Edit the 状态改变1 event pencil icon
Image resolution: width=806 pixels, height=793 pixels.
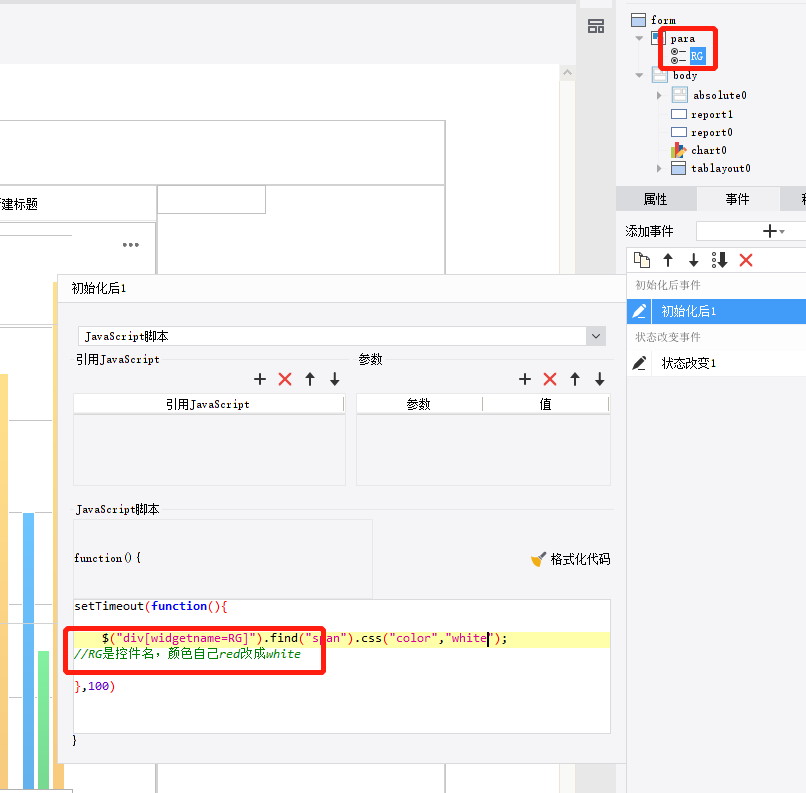point(639,363)
